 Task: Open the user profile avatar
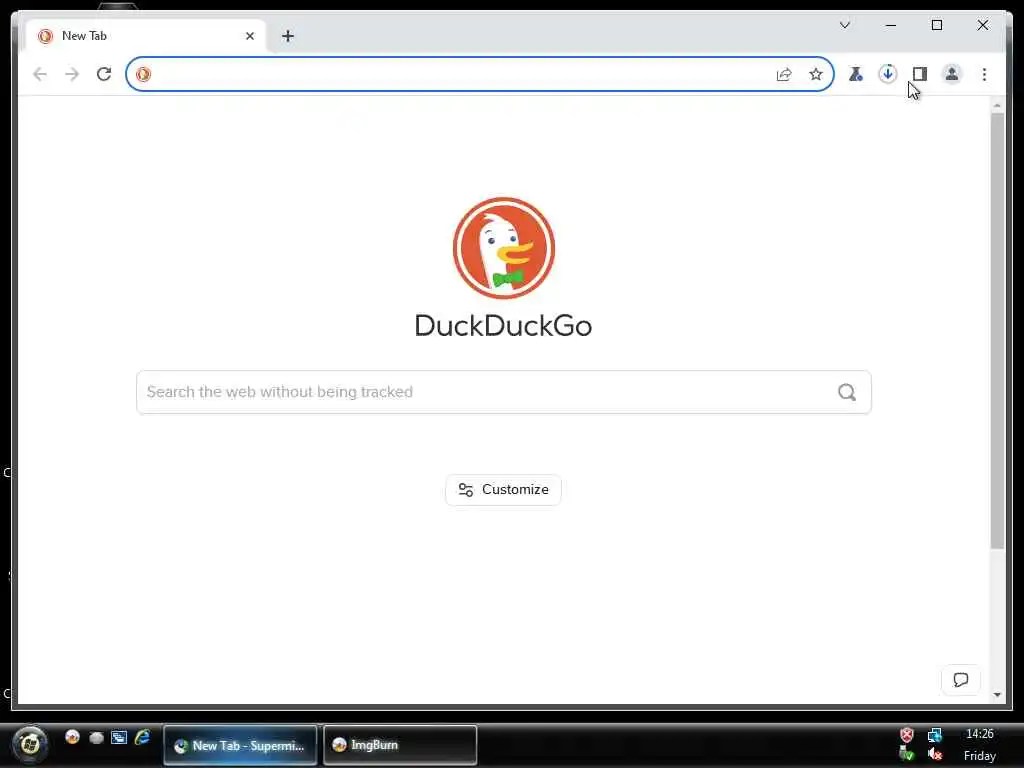click(952, 74)
